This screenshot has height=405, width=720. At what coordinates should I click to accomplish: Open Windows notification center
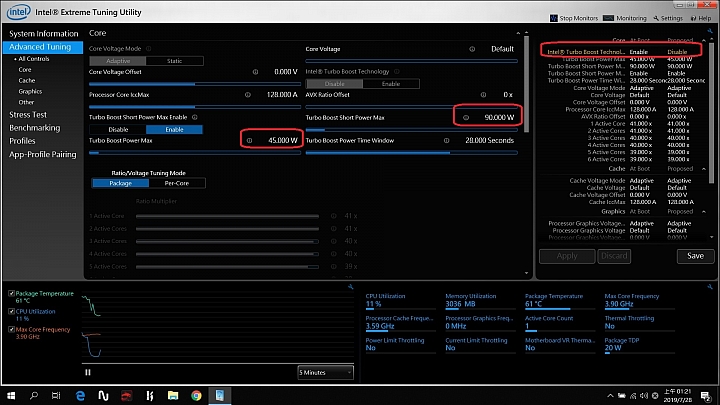coord(706,395)
